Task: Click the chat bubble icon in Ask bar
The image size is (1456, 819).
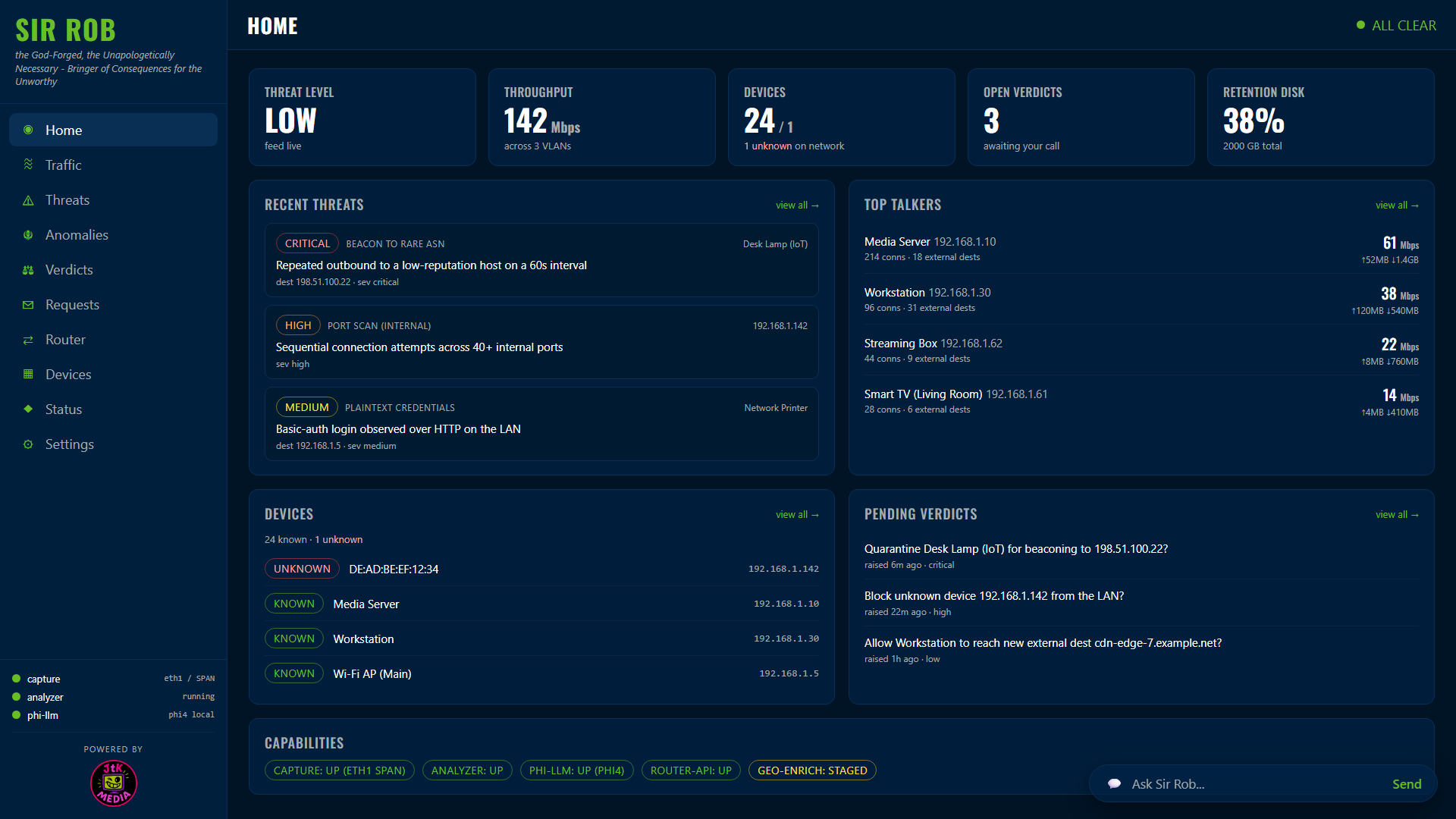Action: click(1114, 784)
